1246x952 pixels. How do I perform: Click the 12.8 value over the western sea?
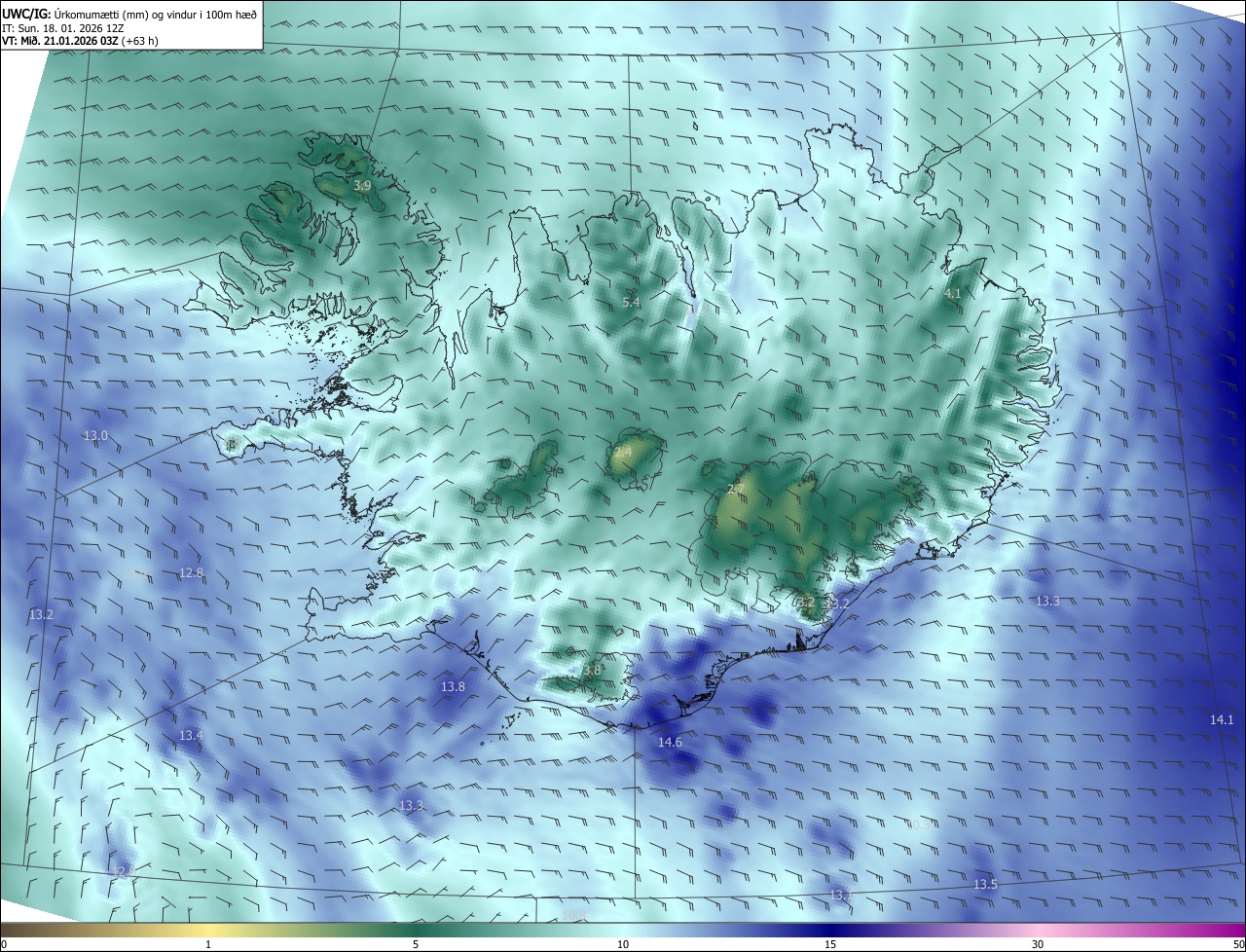tap(191, 572)
